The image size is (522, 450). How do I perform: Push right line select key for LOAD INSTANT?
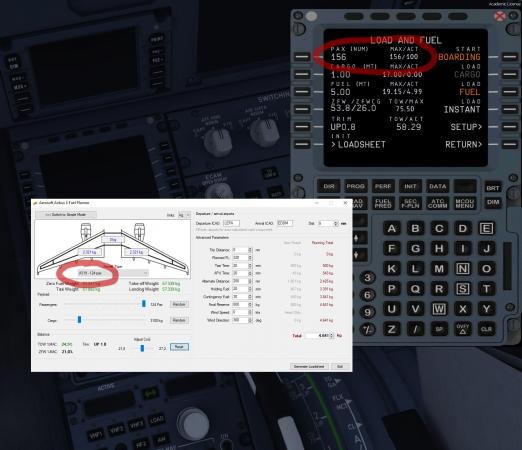coord(510,109)
